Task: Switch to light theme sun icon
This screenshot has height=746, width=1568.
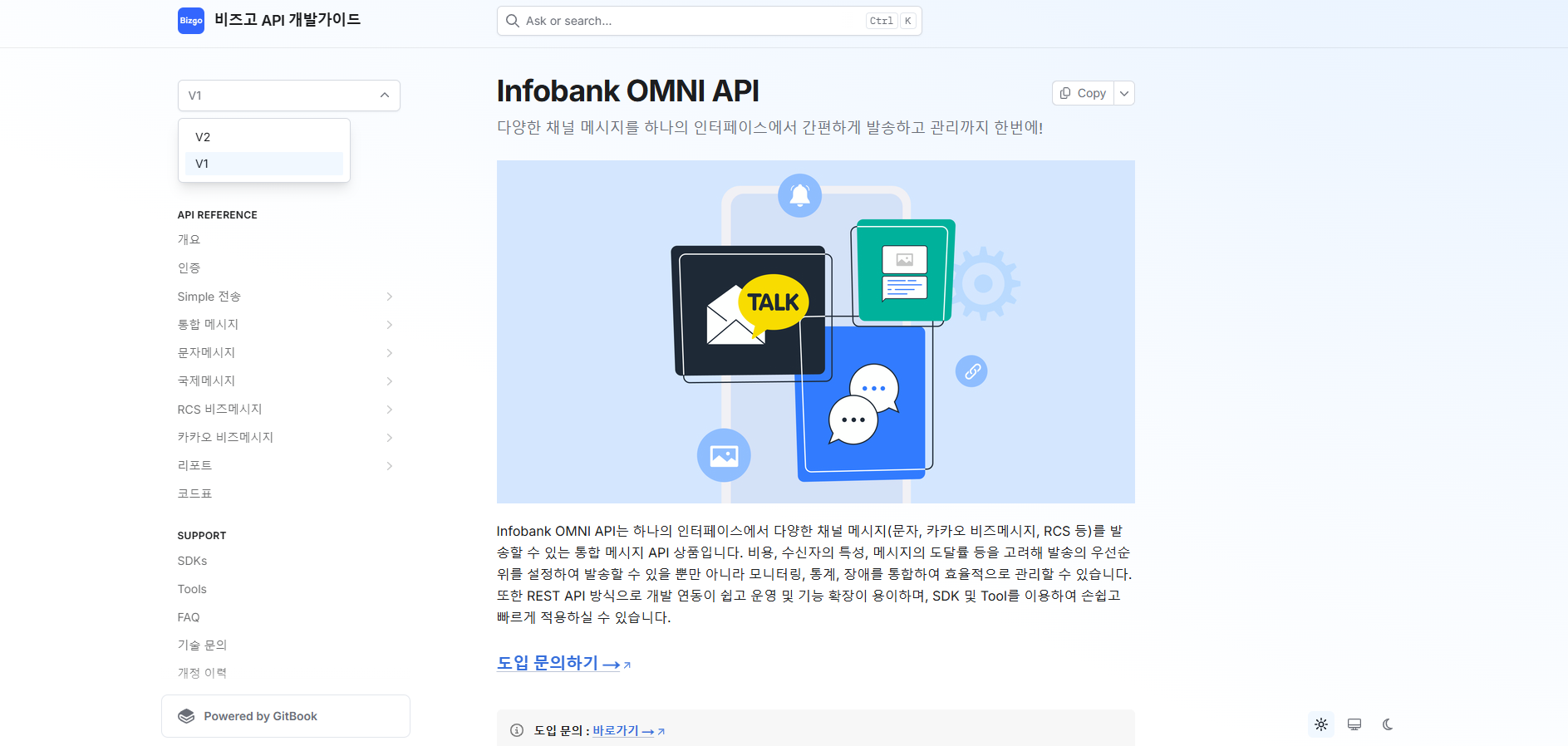Action: [x=1321, y=724]
